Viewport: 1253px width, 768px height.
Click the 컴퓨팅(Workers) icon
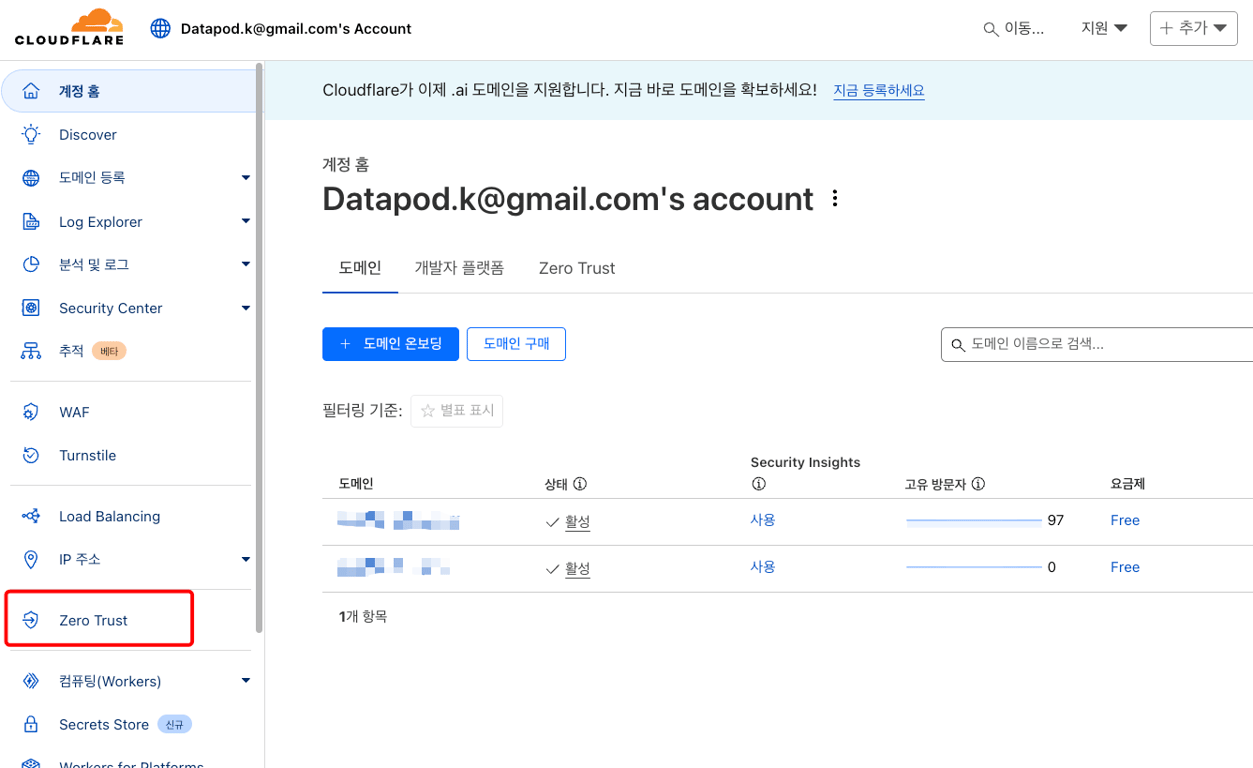(31, 681)
